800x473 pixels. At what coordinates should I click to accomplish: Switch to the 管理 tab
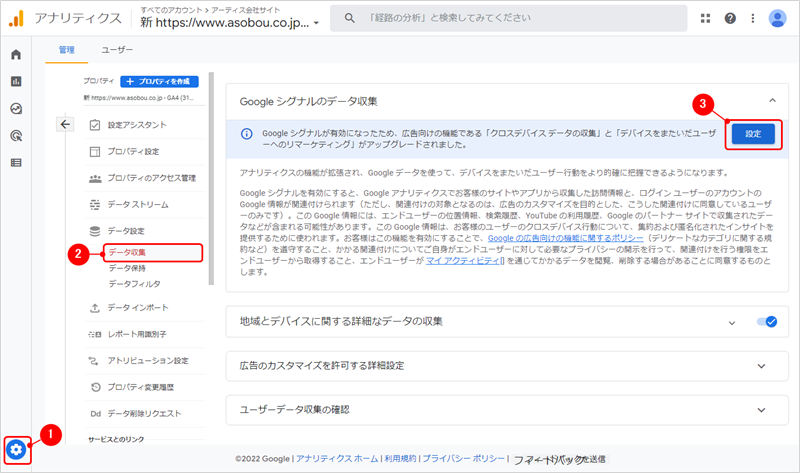(x=66, y=49)
